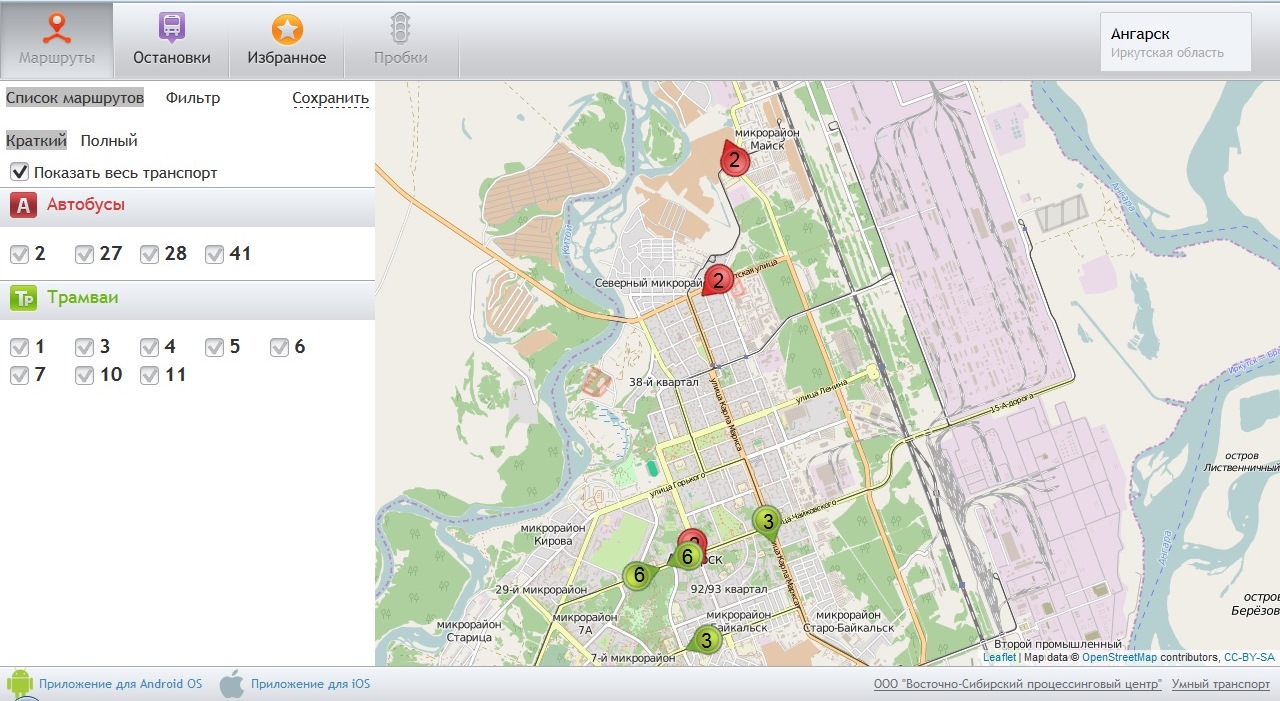1280x701 pixels.
Task: Click the Apple iOS logo icon
Action: (232, 684)
